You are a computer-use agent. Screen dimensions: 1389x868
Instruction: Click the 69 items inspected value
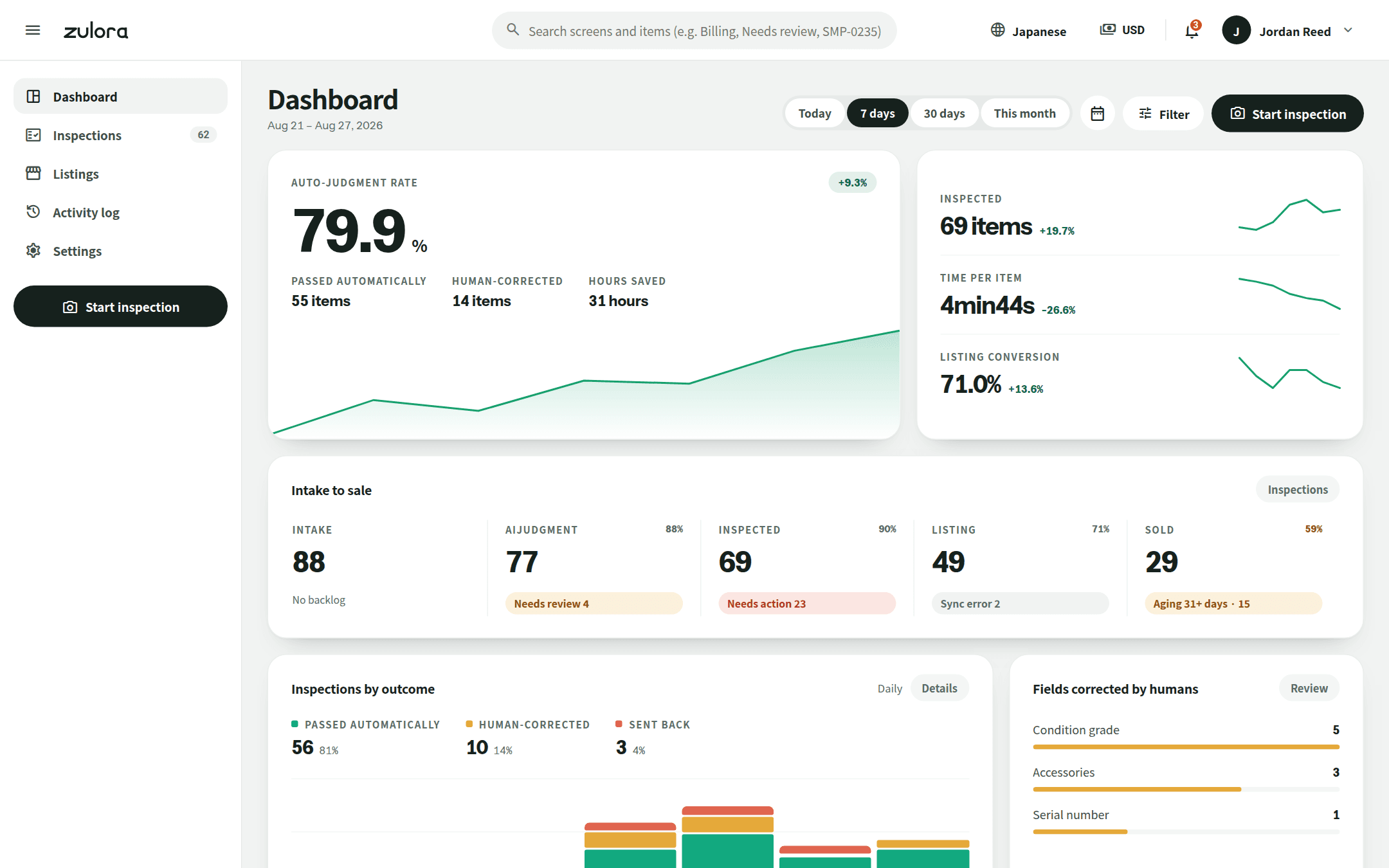click(986, 226)
